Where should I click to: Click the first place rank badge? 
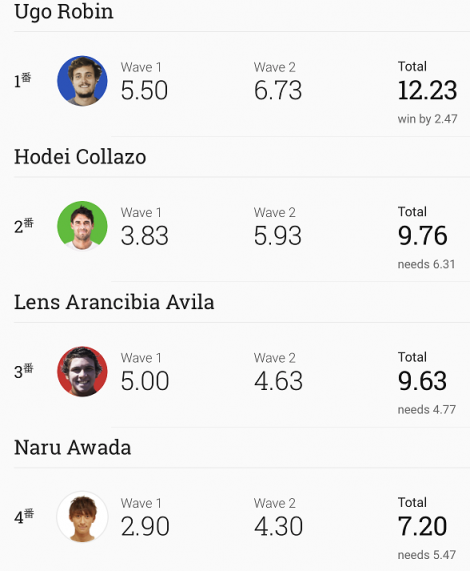(23, 80)
